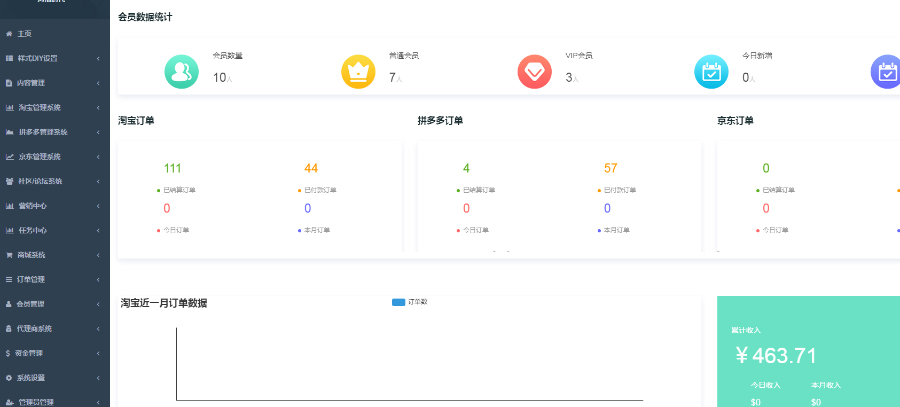
Task: Click the area chart icon beside 拼多多管理系统
Action: coord(9,132)
